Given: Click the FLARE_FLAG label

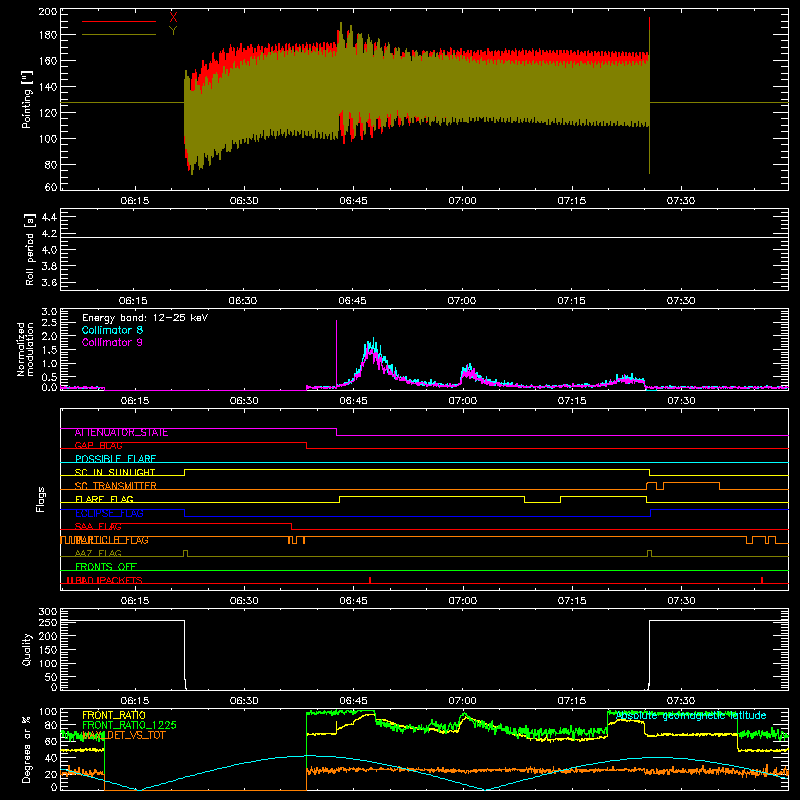Looking at the screenshot, I should coord(104,499).
